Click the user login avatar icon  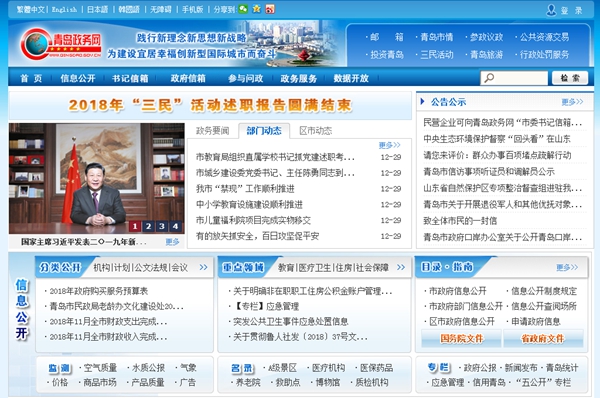click(551, 10)
